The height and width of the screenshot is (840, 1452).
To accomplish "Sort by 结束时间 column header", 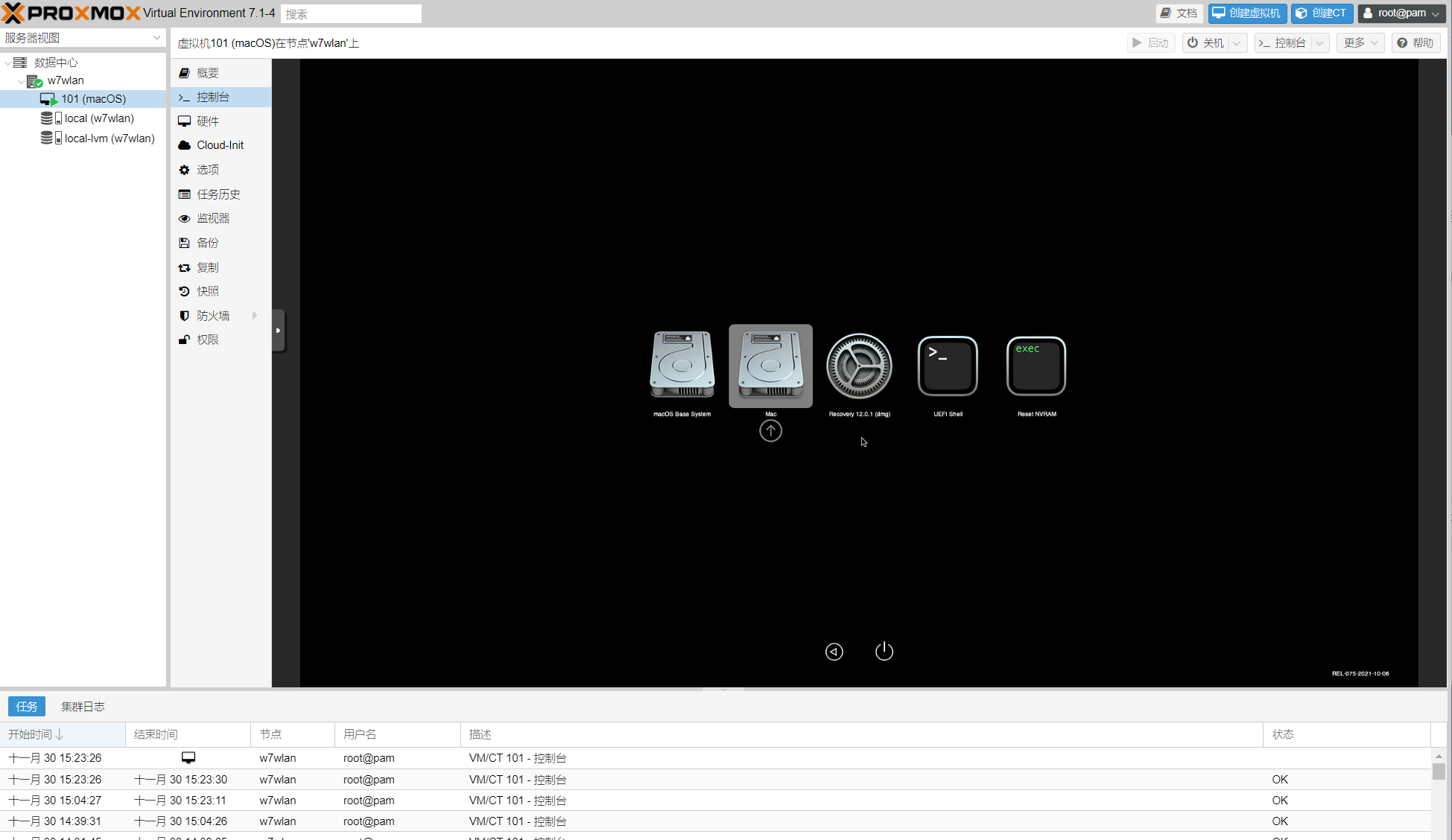I will point(188,734).
